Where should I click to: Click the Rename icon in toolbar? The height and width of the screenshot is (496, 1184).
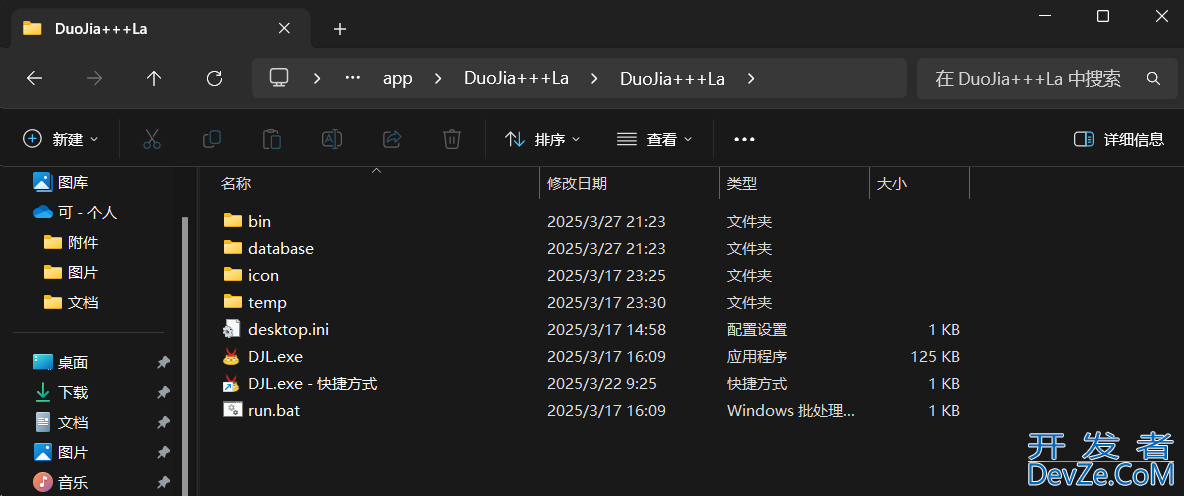point(332,139)
